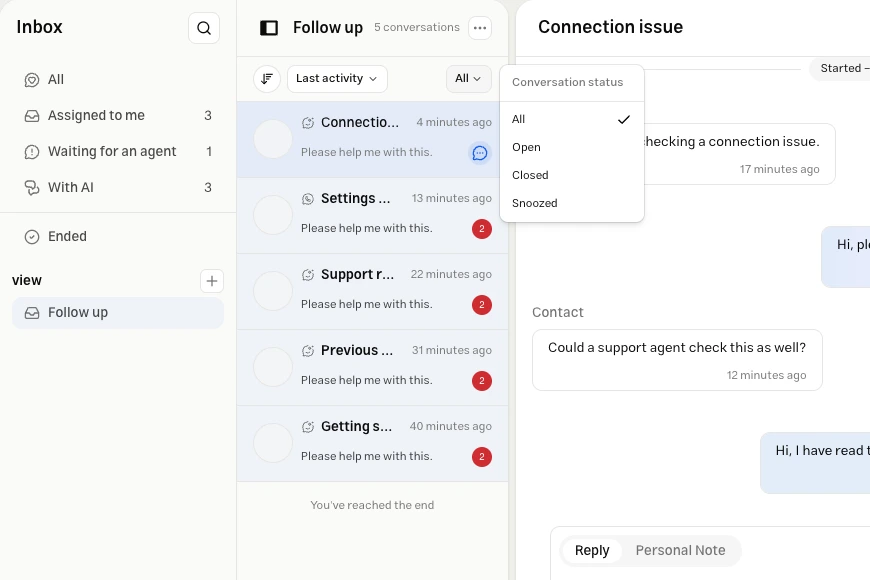Open All conversations in sidebar
Image resolution: width=870 pixels, height=580 pixels.
click(x=118, y=80)
